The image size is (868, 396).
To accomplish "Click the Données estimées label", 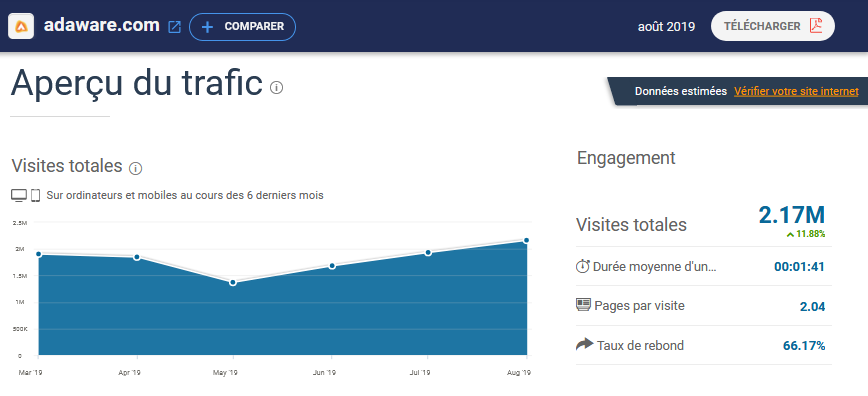I will pyautogui.click(x=681, y=91).
